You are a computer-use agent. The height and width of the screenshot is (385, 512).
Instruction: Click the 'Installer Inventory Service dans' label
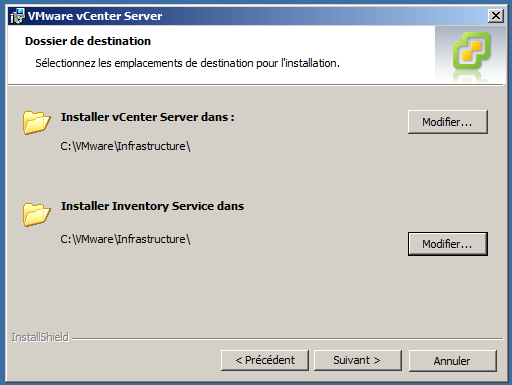pyautogui.click(x=152, y=206)
